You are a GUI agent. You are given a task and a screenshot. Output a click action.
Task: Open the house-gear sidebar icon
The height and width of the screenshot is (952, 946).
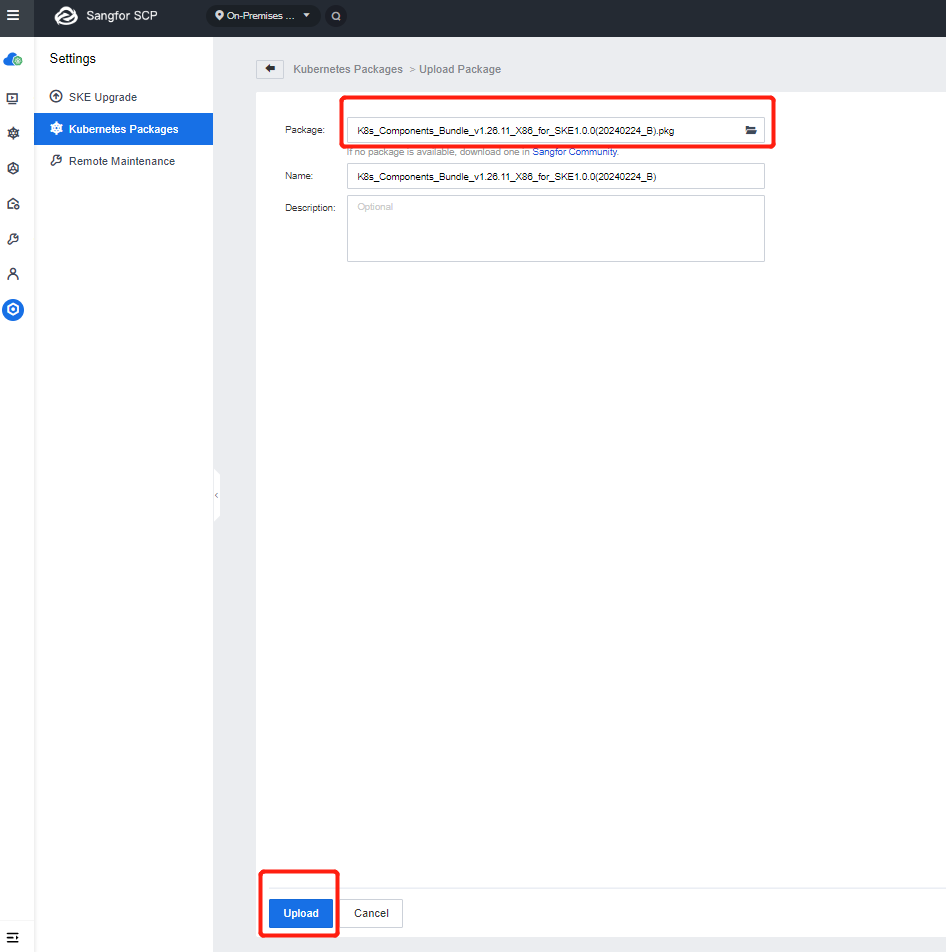pyautogui.click(x=13, y=203)
